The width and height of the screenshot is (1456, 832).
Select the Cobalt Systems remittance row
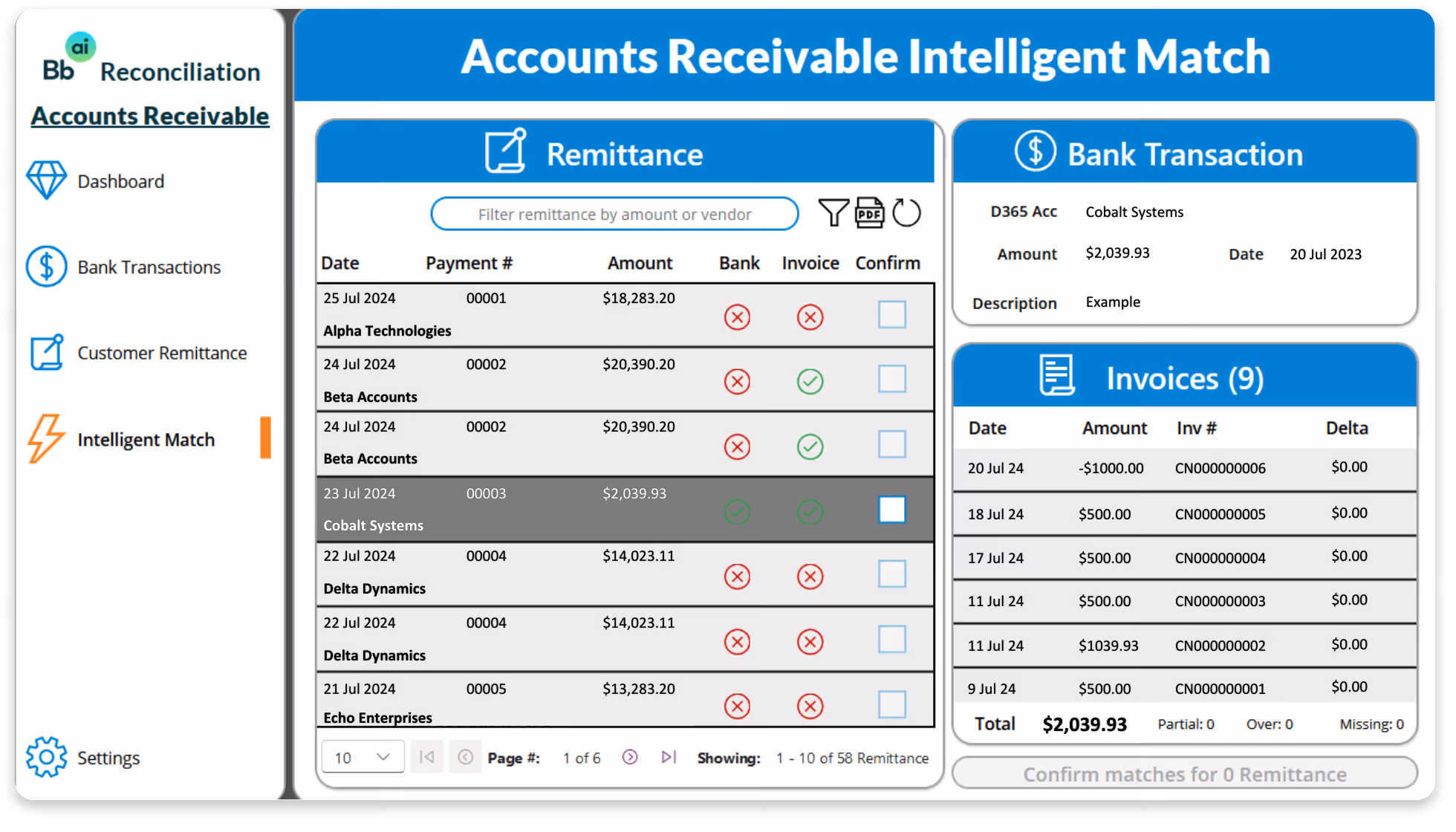tap(625, 510)
